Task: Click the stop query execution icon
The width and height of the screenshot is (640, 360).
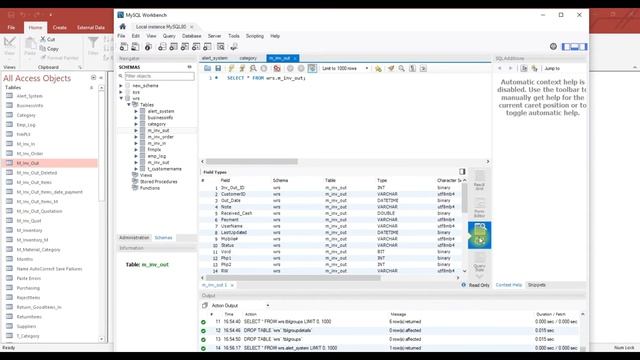Action: (264, 68)
